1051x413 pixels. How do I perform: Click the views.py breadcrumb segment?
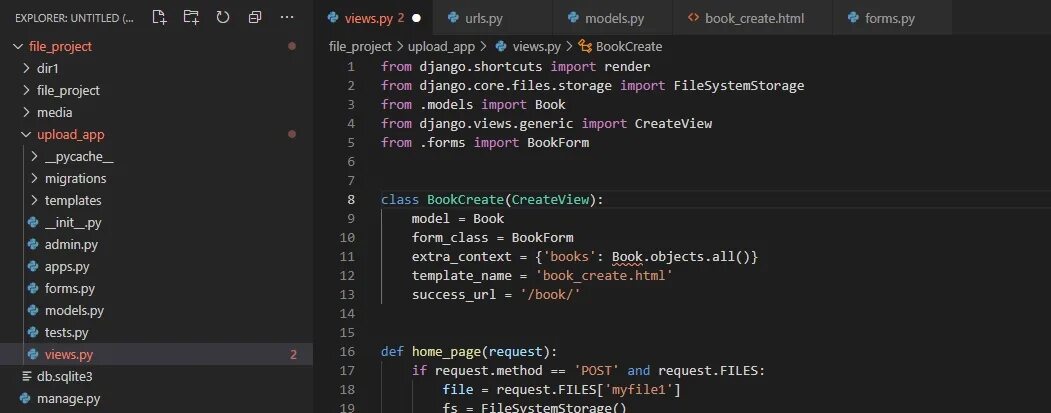click(536, 46)
